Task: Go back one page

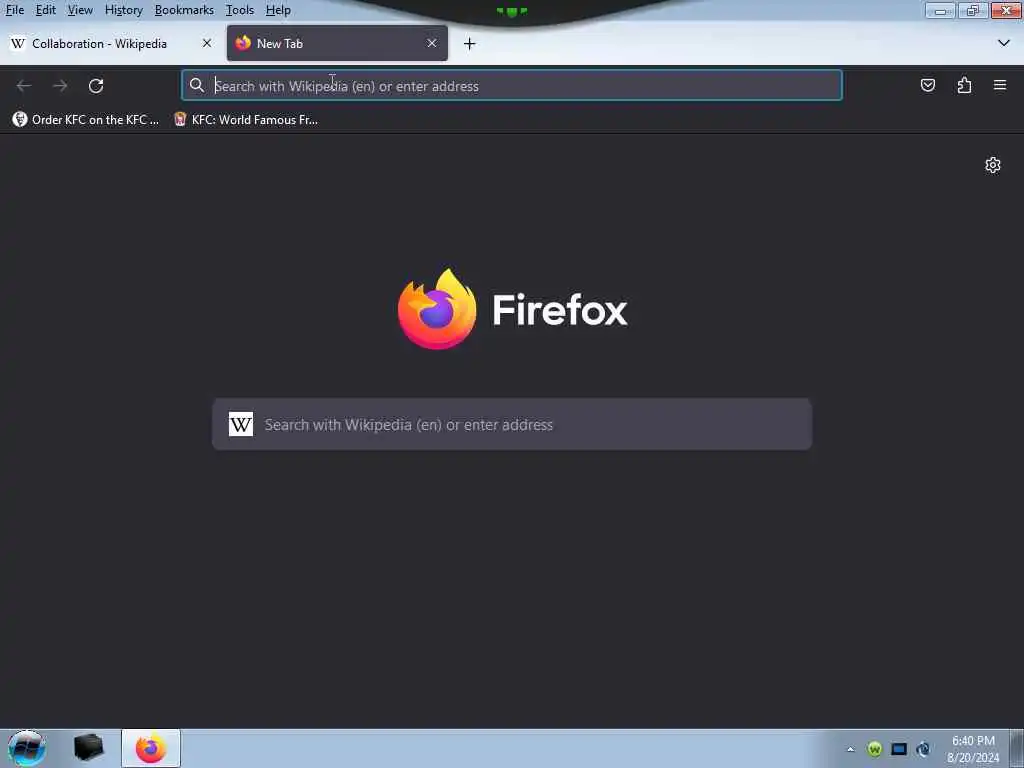Action: [24, 86]
